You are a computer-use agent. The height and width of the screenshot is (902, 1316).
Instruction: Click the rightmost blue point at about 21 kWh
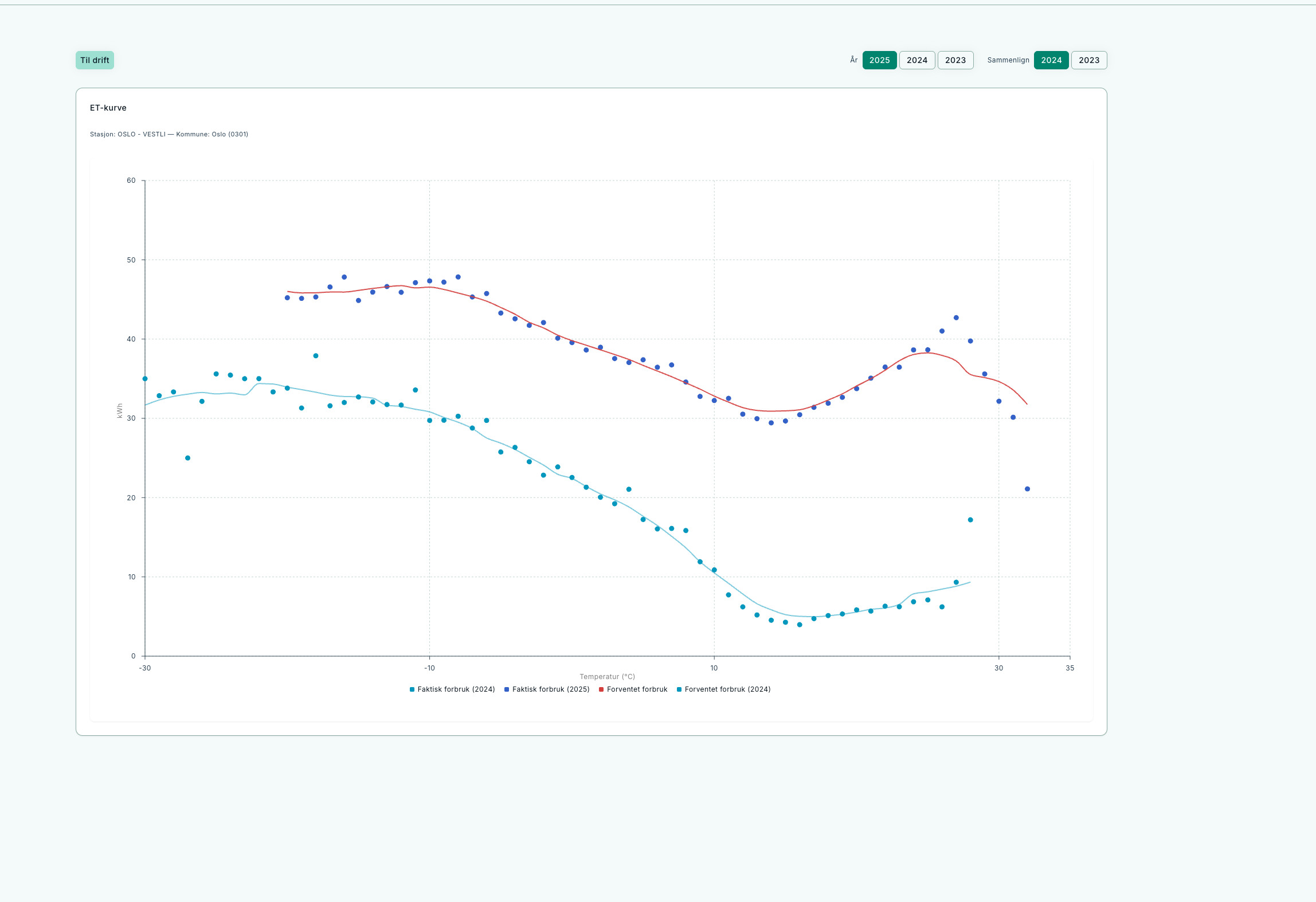pyautogui.click(x=1027, y=489)
